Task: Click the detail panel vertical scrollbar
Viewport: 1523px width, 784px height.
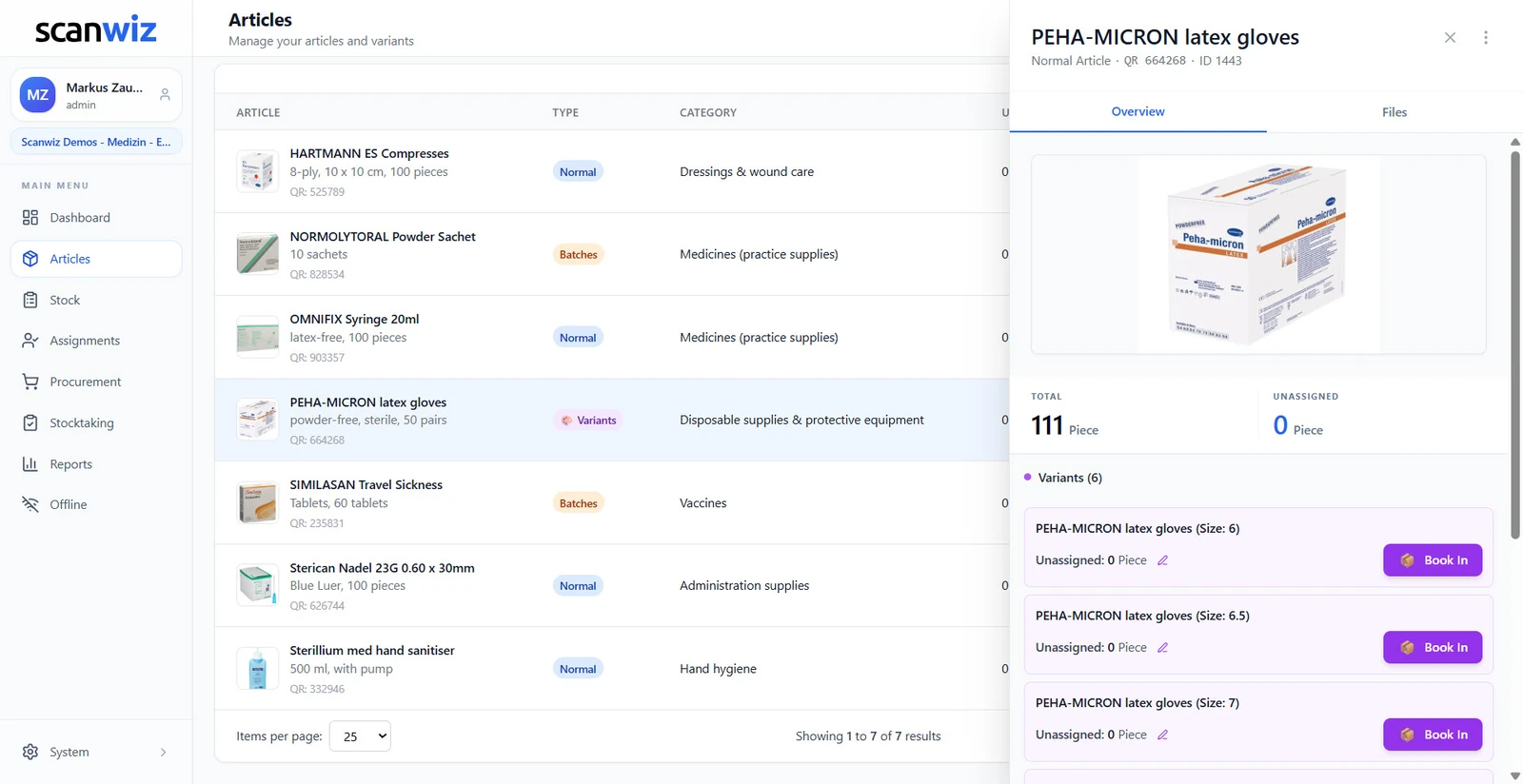Action: coord(1515,344)
